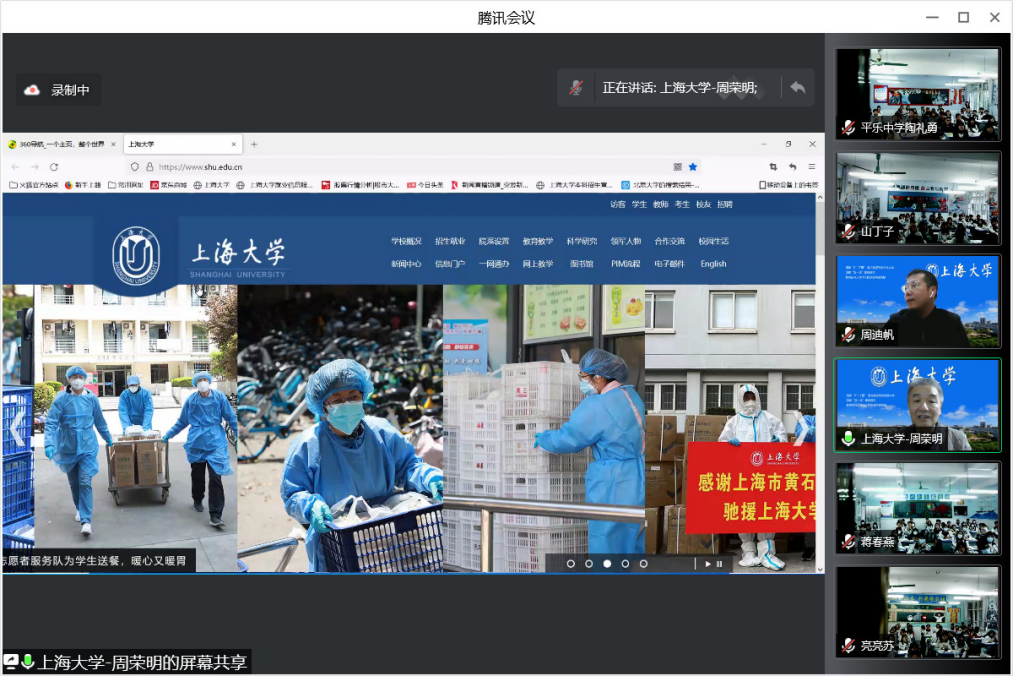
Task: Click the 图书馆 link
Action: 582,264
